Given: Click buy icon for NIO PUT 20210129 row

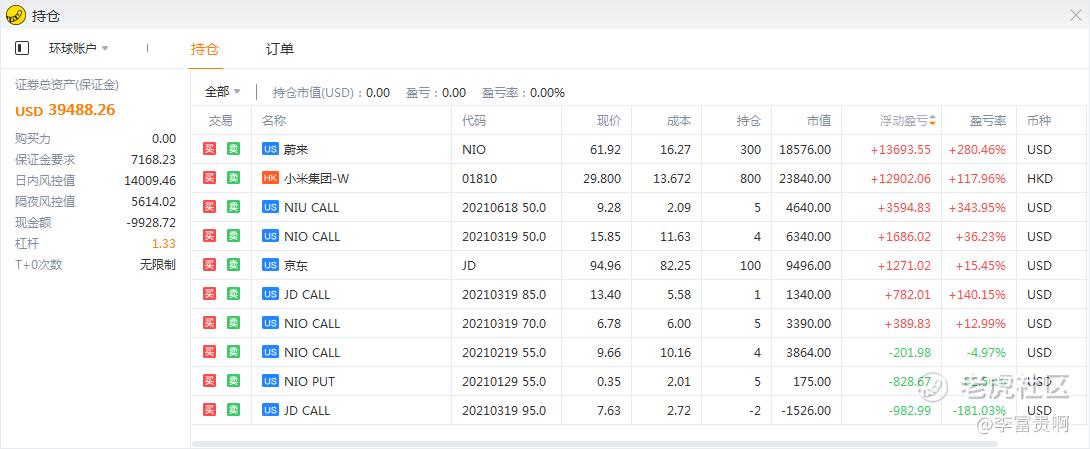Looking at the screenshot, I should pyautogui.click(x=209, y=381).
